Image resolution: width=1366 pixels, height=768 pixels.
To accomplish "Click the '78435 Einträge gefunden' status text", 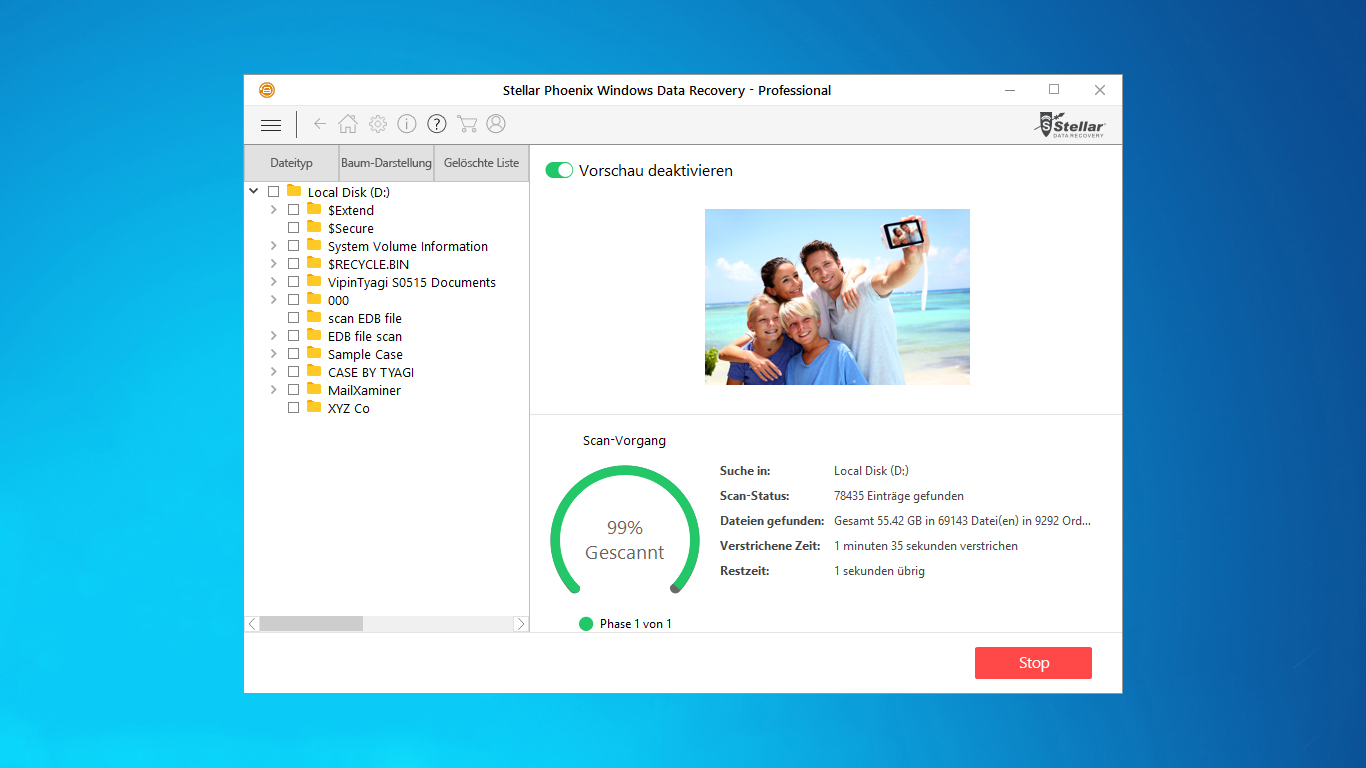I will coord(899,496).
